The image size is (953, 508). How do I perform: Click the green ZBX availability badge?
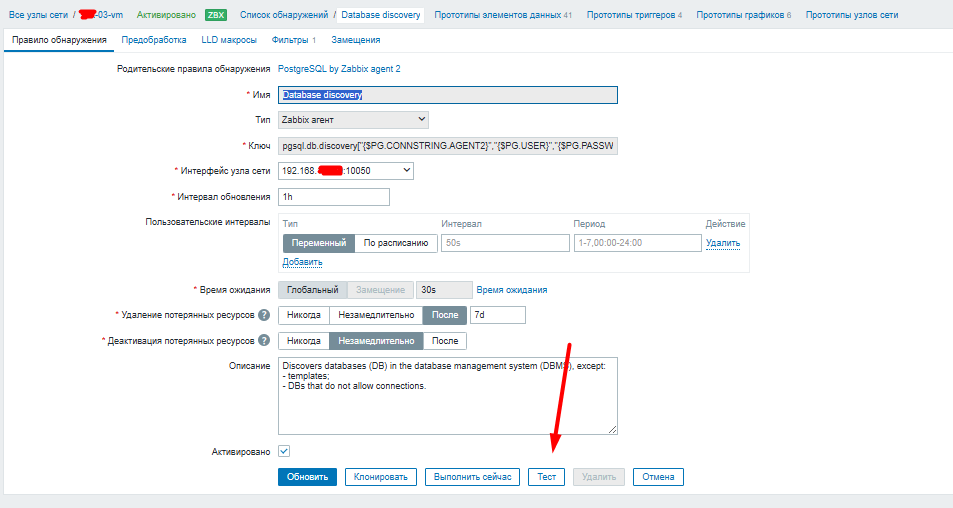click(216, 15)
